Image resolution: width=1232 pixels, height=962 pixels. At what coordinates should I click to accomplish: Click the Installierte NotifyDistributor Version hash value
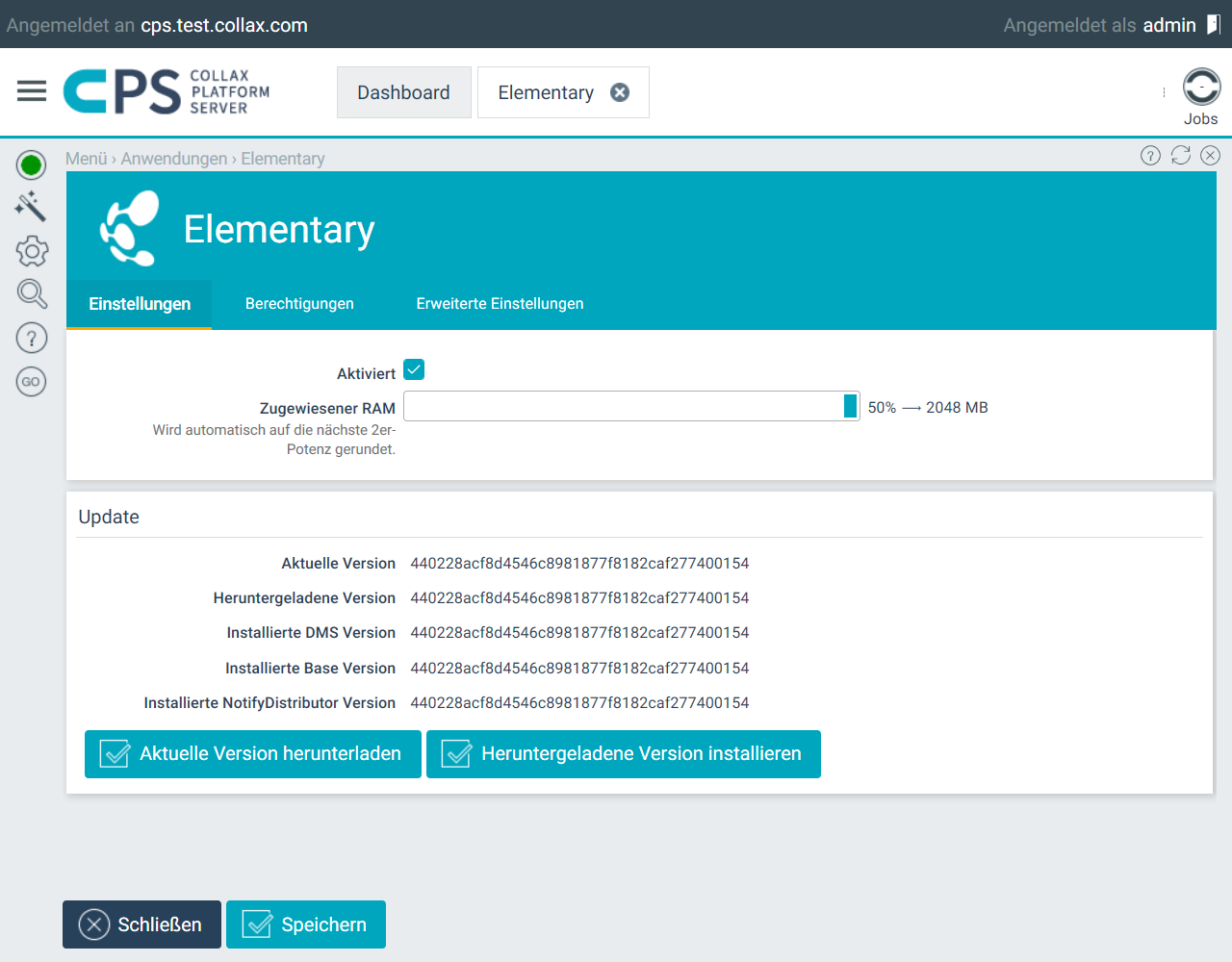579,703
